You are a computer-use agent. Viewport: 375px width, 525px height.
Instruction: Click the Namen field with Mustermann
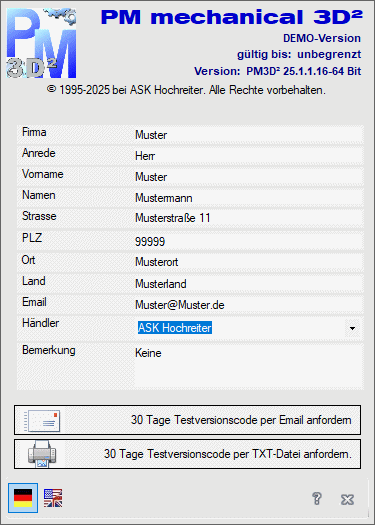tap(248, 198)
